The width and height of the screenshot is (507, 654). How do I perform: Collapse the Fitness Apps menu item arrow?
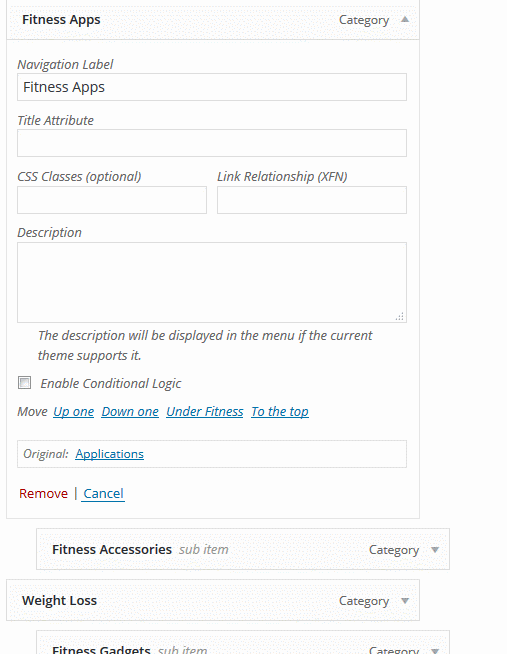(405, 20)
